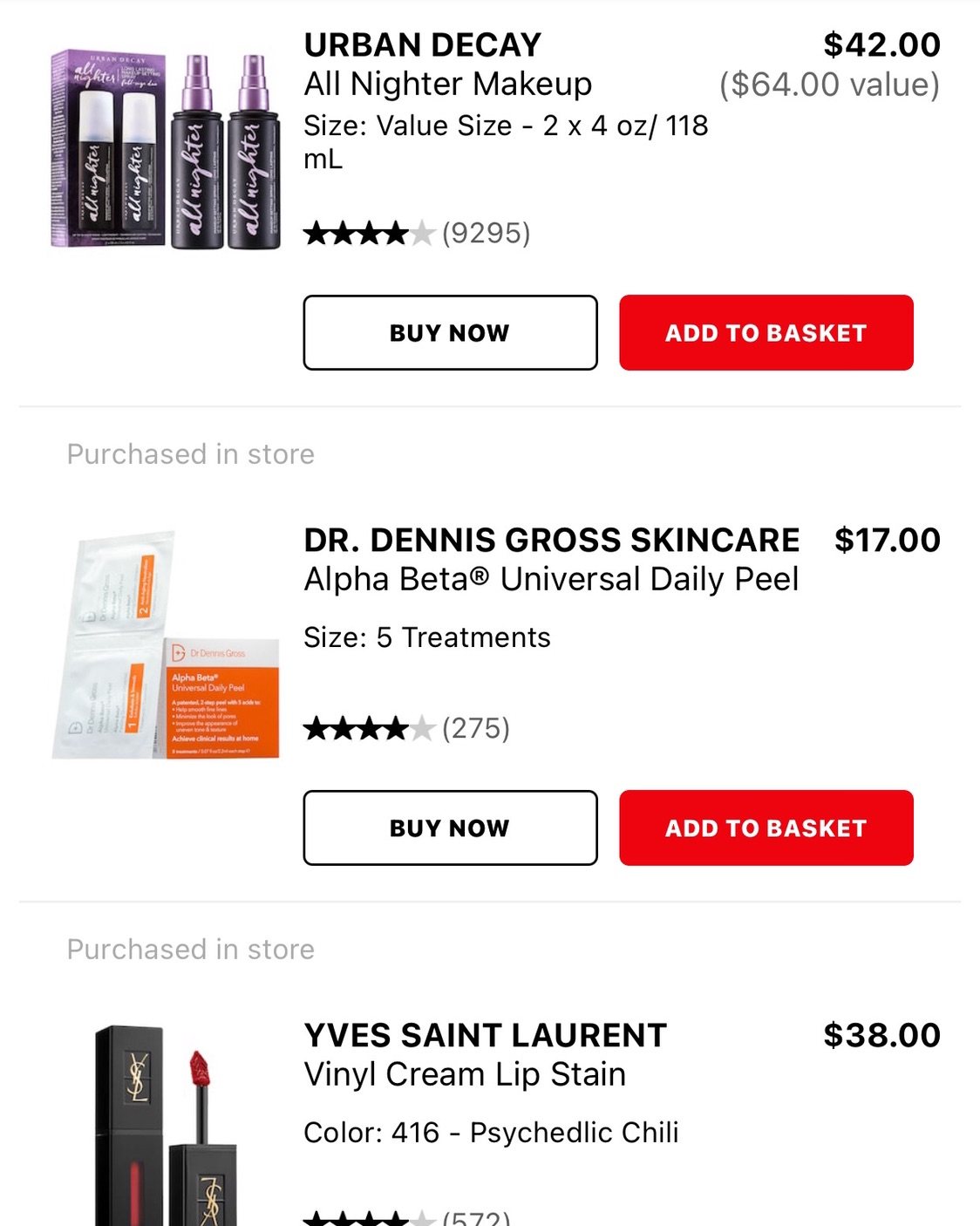The width and height of the screenshot is (980, 1226).
Task: Click Buy Now for Alpha Beta Daily Peel
Action: coord(450,828)
